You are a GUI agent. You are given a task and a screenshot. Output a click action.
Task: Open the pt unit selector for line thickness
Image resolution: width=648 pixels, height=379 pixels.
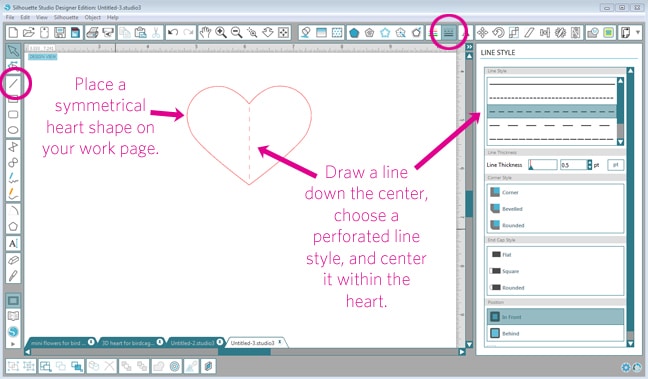pos(615,165)
